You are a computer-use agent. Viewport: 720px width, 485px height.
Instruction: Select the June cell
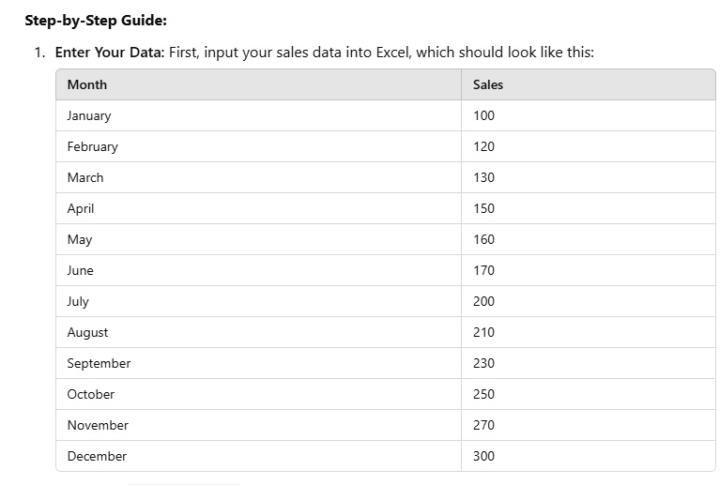(x=80, y=271)
